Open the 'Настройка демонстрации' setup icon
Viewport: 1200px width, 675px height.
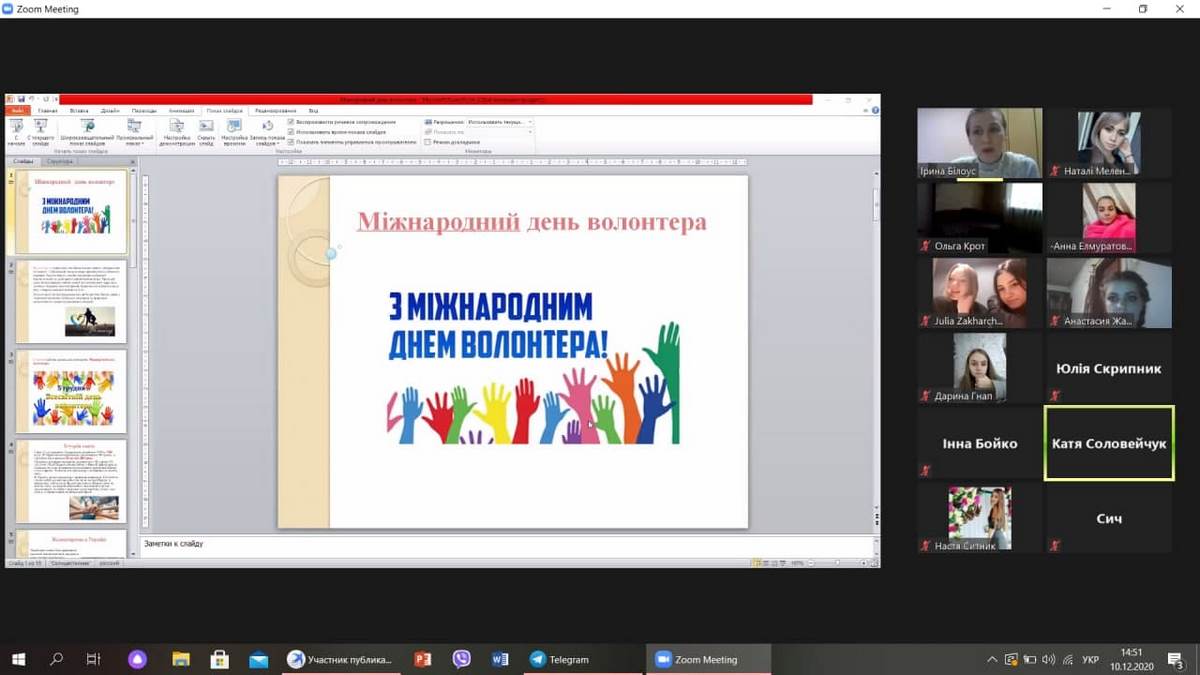pos(176,128)
